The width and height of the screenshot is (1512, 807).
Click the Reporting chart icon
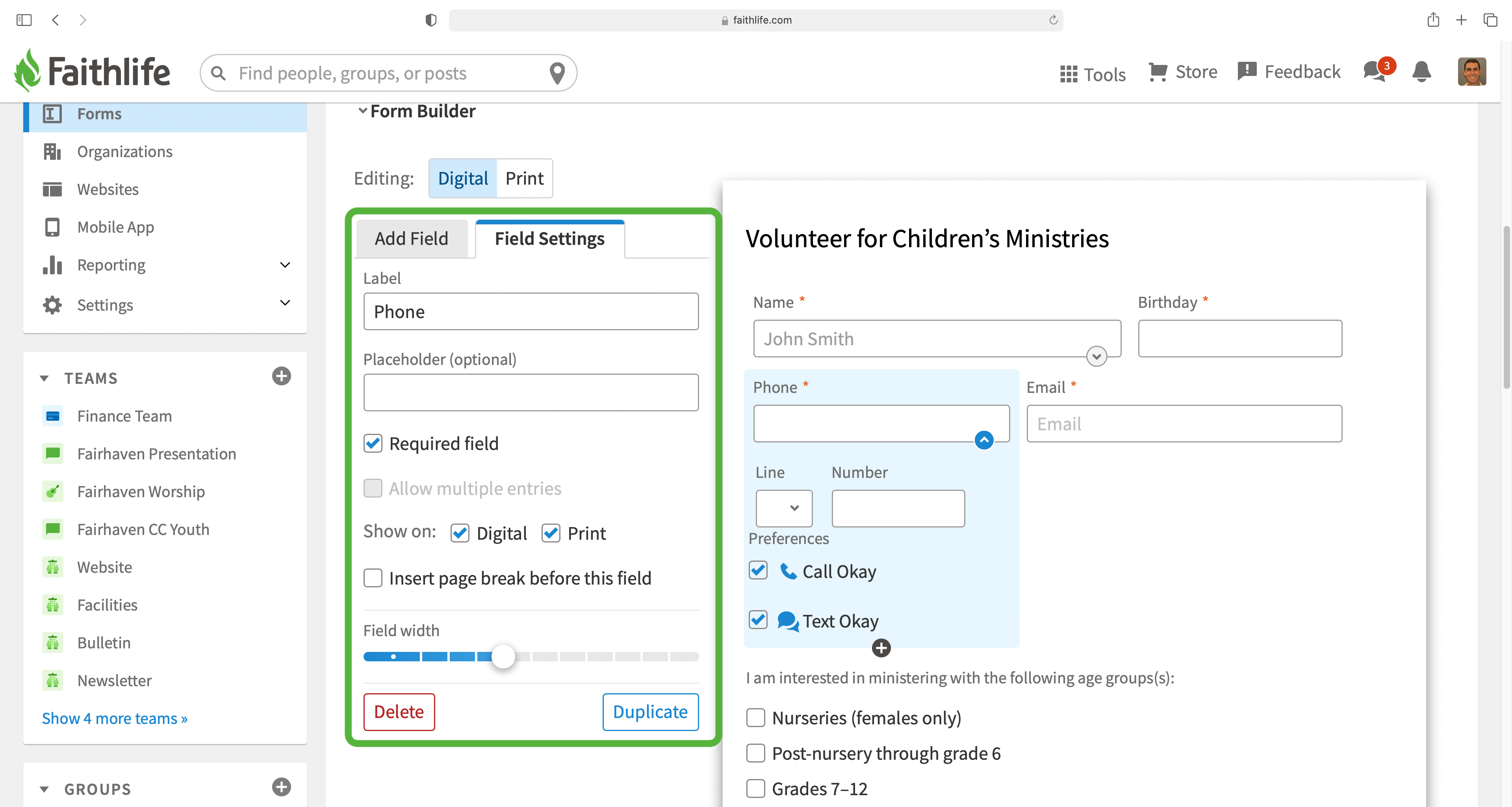(x=52, y=265)
